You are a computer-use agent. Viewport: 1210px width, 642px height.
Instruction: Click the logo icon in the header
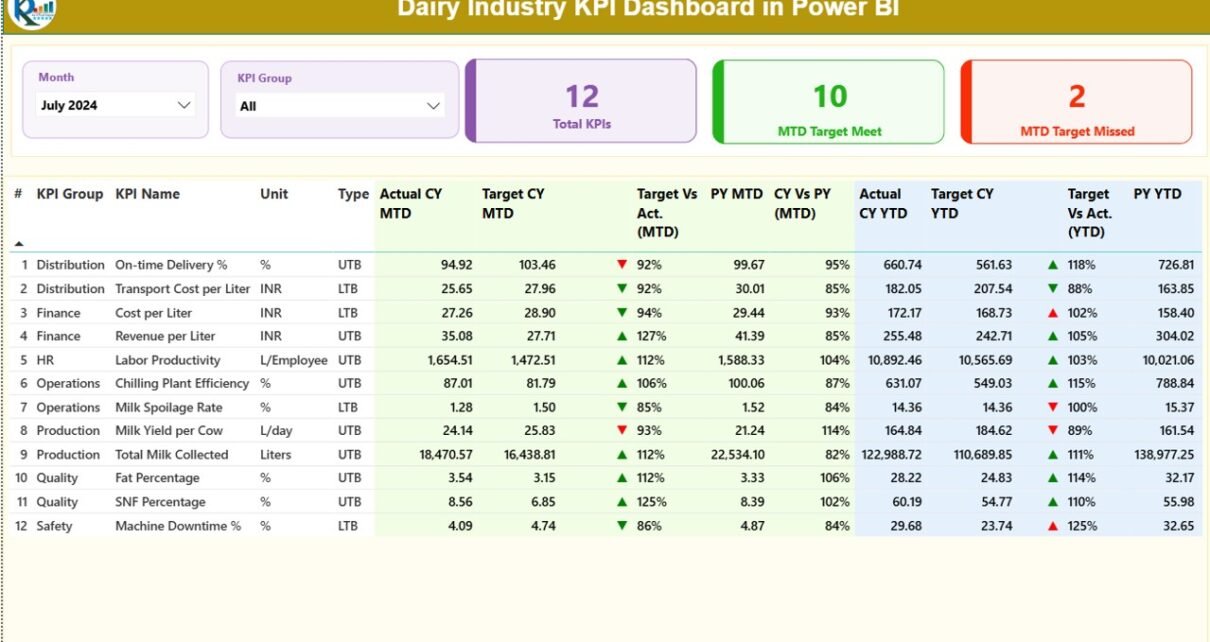33,12
